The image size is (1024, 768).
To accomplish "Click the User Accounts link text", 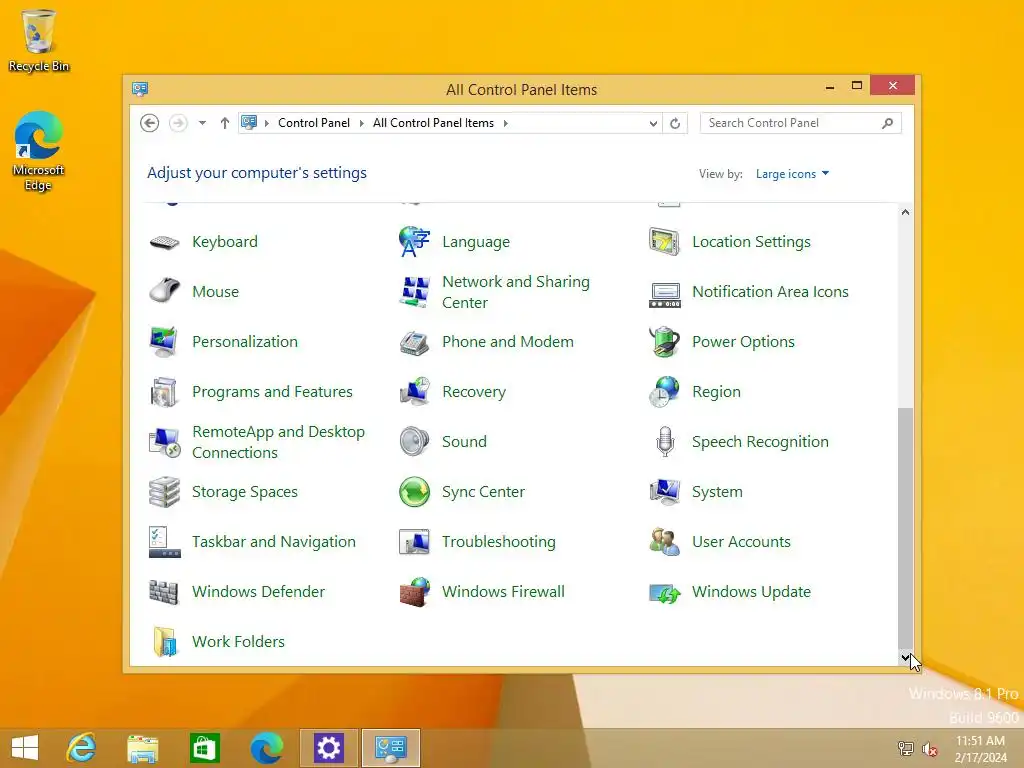I will coord(741,542).
